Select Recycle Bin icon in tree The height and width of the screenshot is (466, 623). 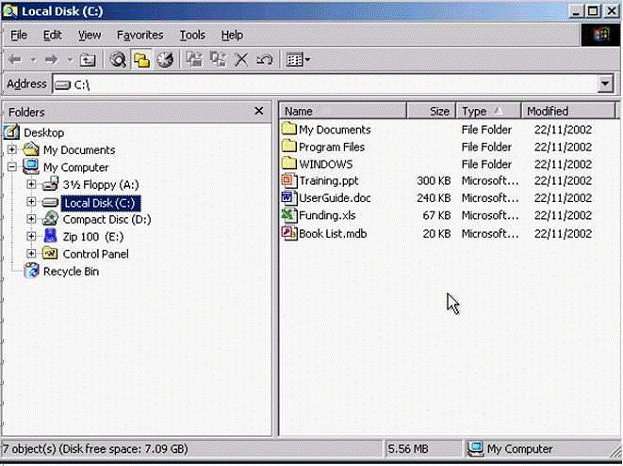31,271
